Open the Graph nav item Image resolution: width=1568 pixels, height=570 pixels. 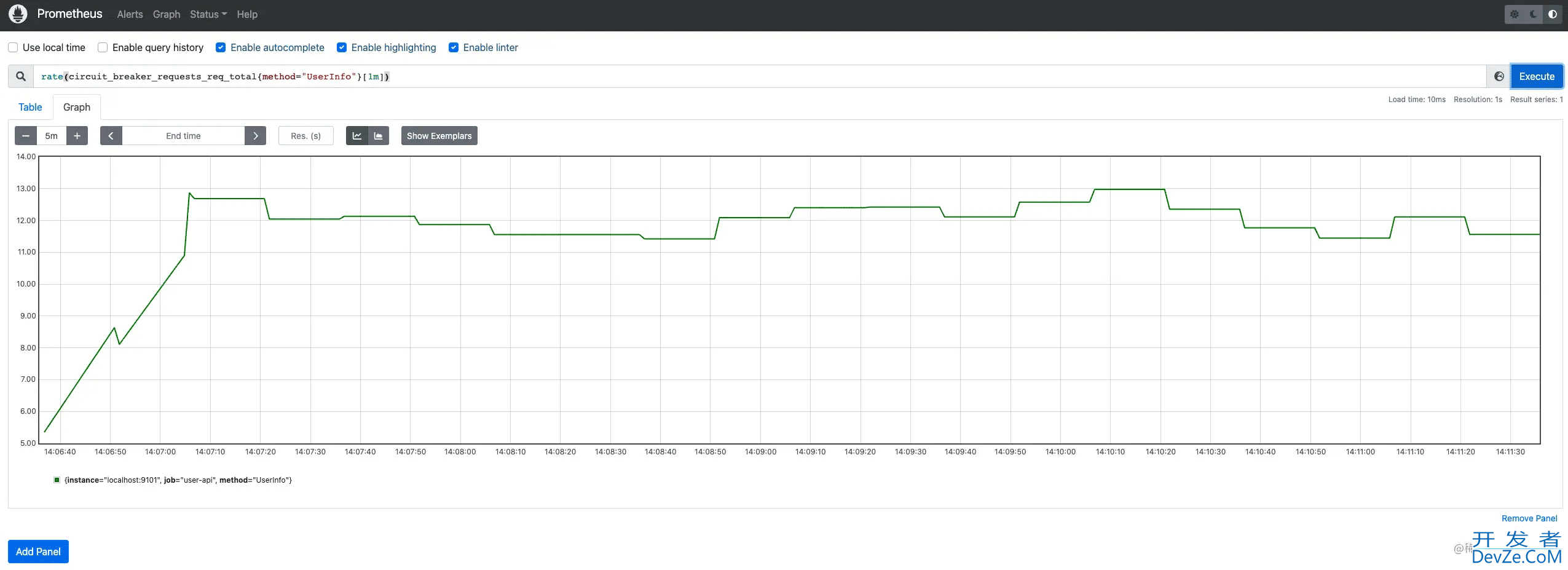[x=167, y=14]
